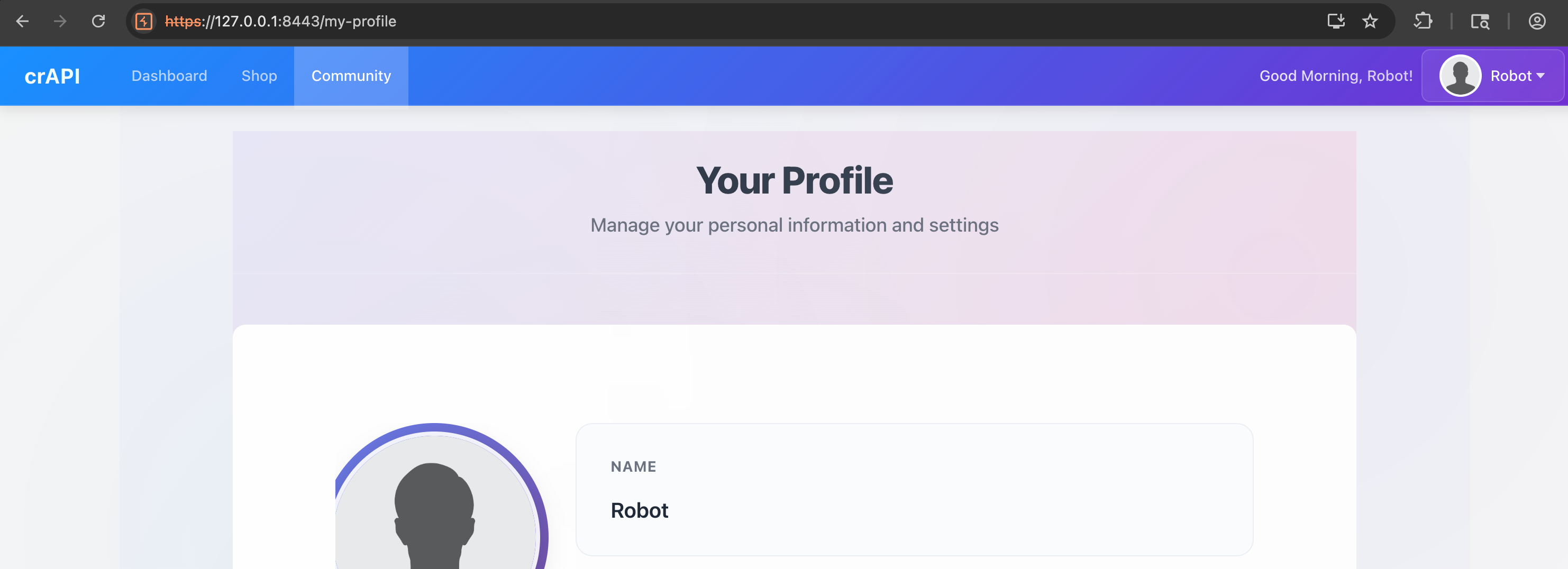Click the Good Morning, Robot! greeting
The image size is (1568, 569).
(x=1335, y=76)
